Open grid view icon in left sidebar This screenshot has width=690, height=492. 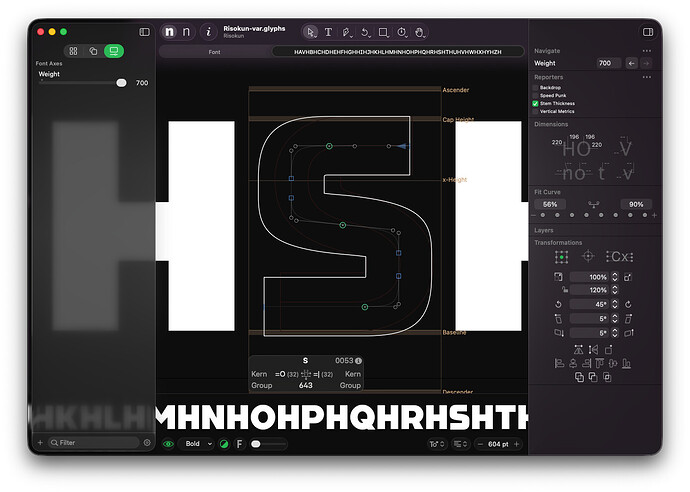[73, 51]
